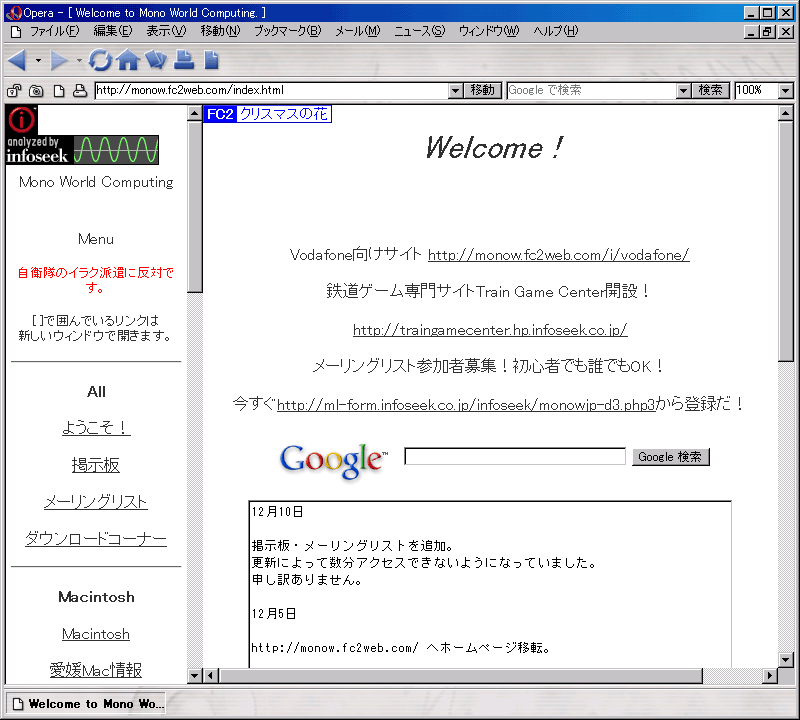
Task: Open the Home page icon
Action: [x=128, y=60]
